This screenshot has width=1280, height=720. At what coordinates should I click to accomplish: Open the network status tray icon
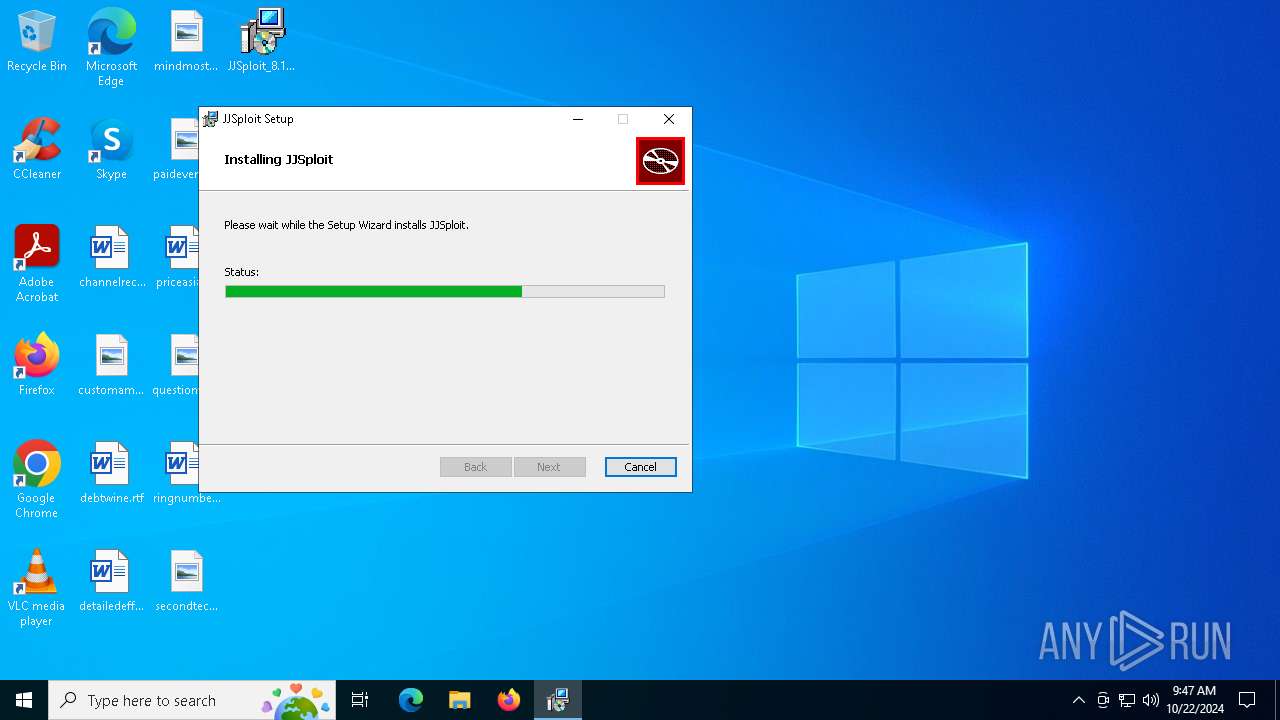tap(1127, 700)
